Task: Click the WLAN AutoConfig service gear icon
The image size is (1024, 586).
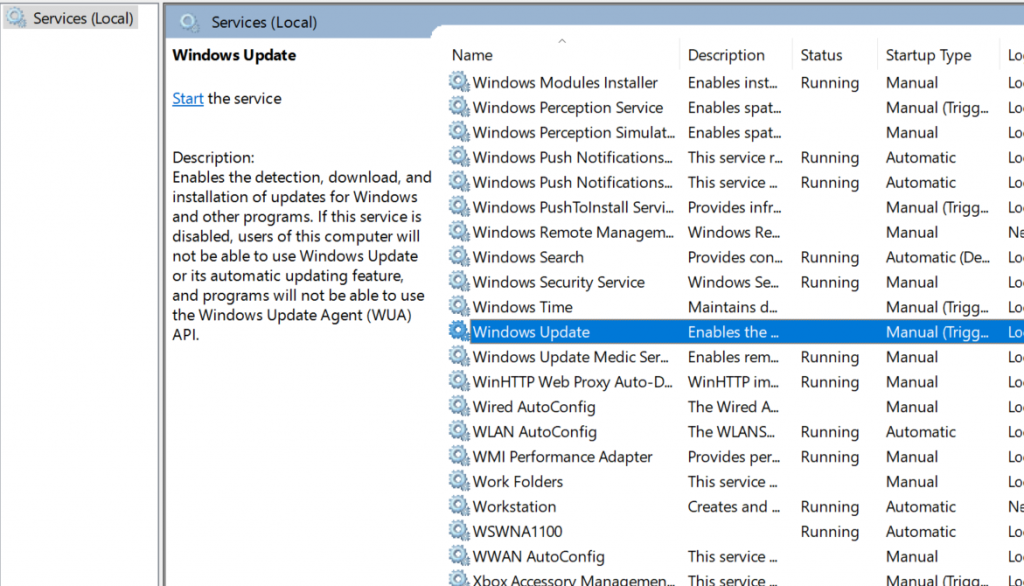Action: click(x=459, y=431)
